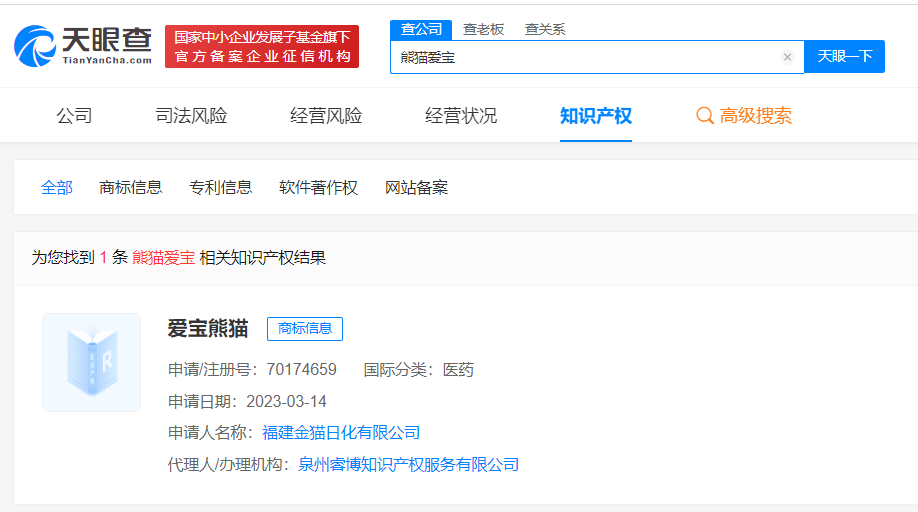Open the 爱宝熊猫 result title
Image resolution: width=918 pixels, height=512 pixels.
208,329
